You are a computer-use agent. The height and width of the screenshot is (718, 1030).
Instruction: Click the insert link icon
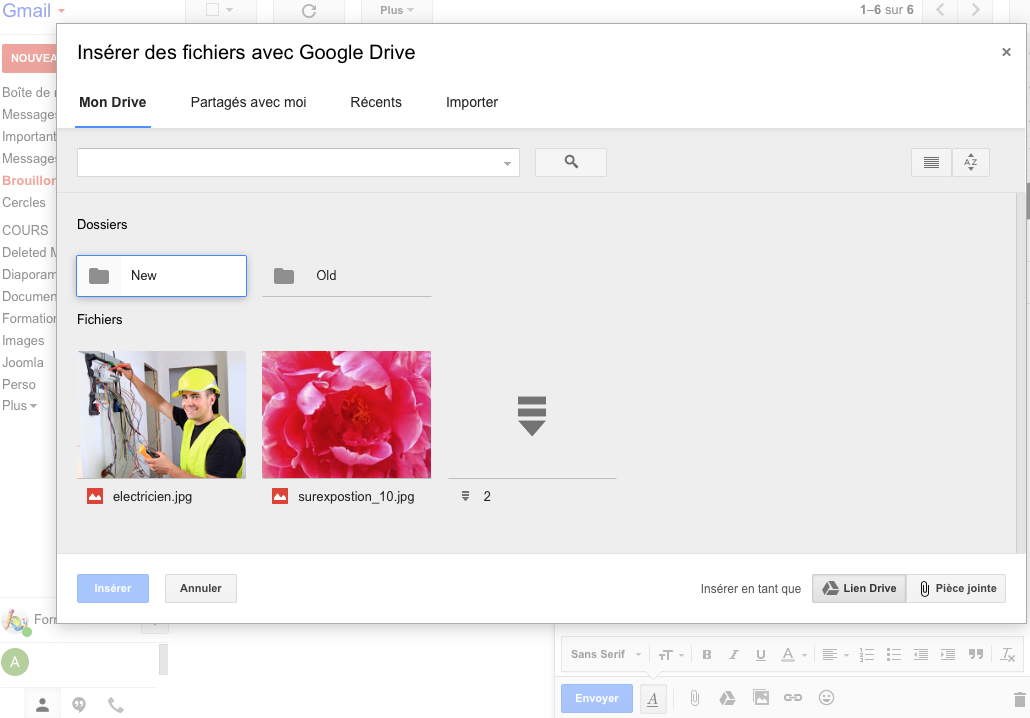[793, 698]
